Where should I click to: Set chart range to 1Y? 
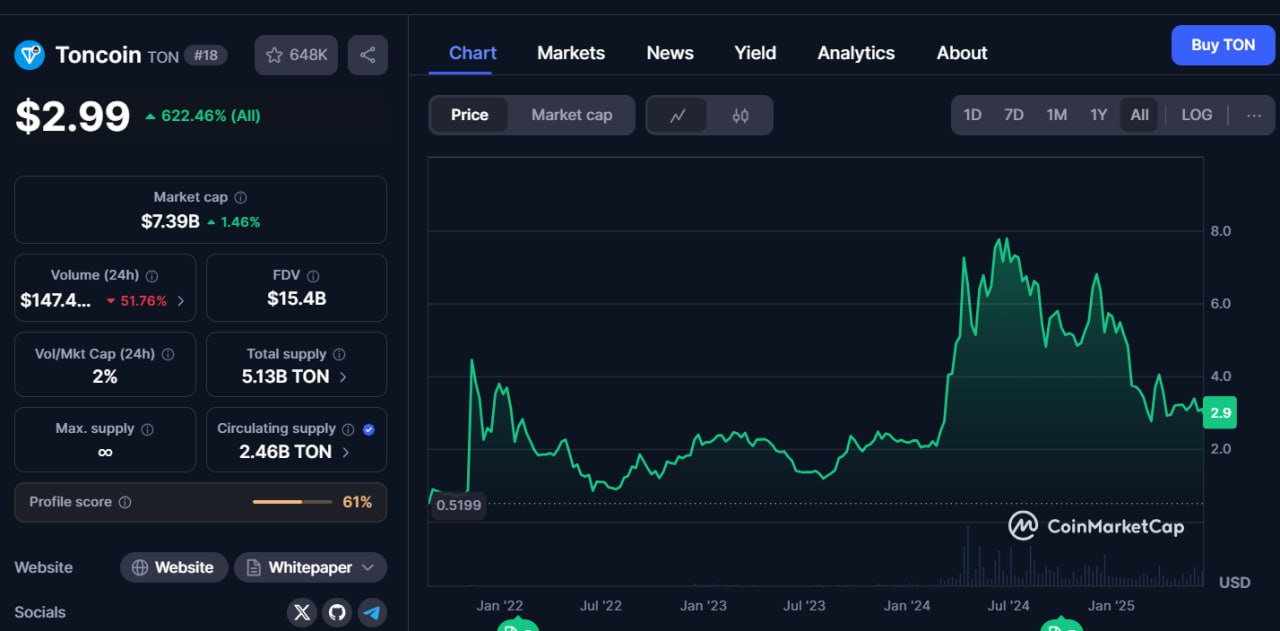tap(1098, 115)
